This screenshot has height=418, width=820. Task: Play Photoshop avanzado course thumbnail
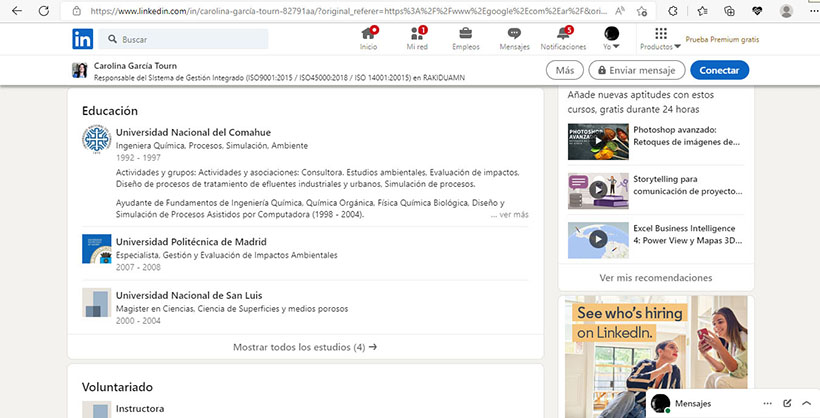[598, 140]
